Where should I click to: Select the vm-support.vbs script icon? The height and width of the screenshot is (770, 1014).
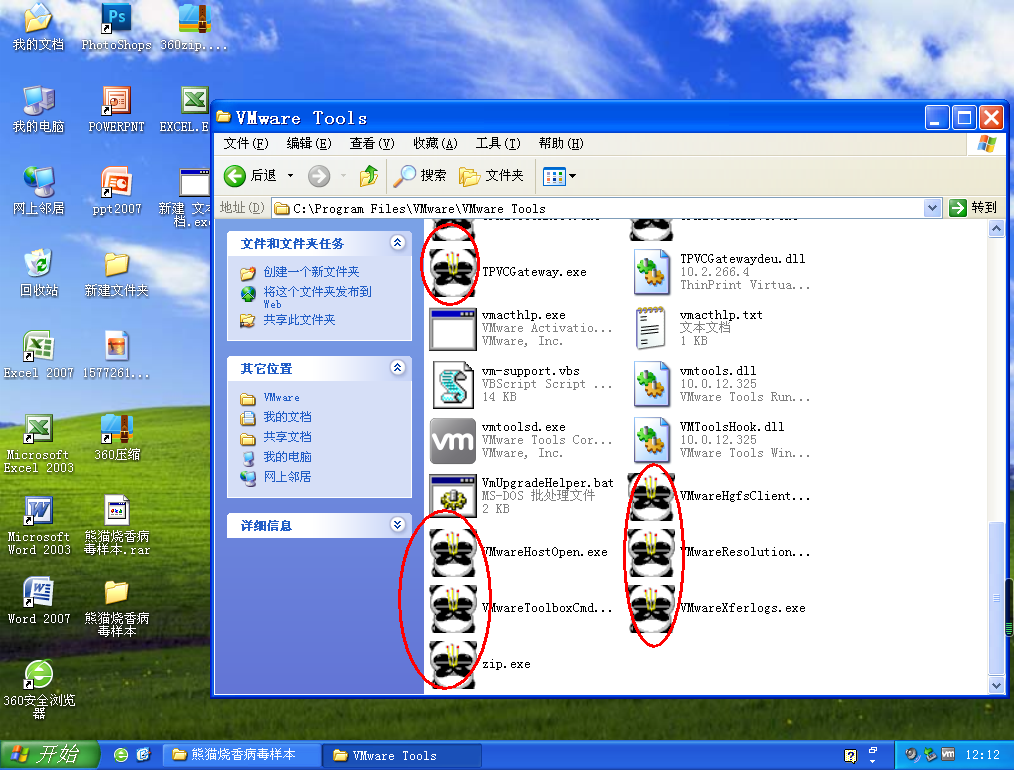452,384
